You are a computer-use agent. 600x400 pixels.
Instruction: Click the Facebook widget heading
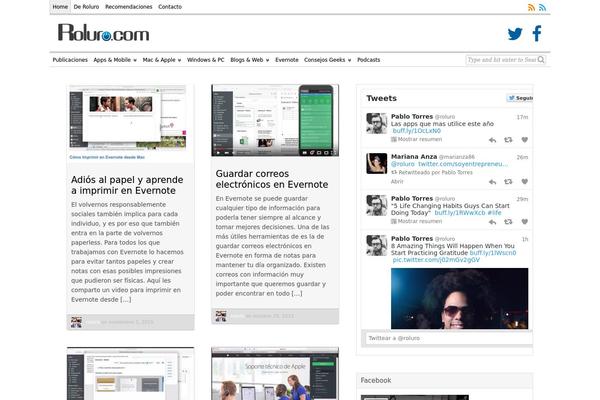point(376,380)
